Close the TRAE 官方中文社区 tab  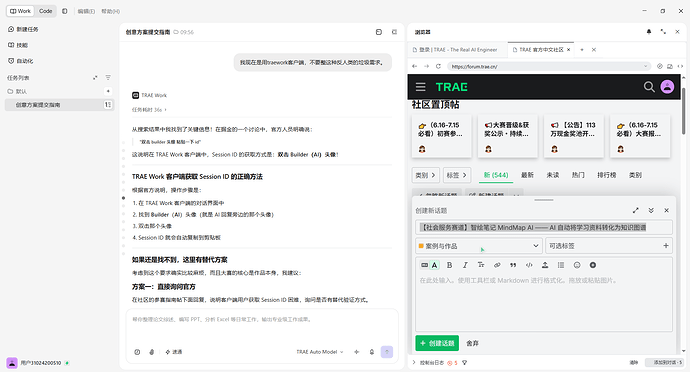click(569, 50)
